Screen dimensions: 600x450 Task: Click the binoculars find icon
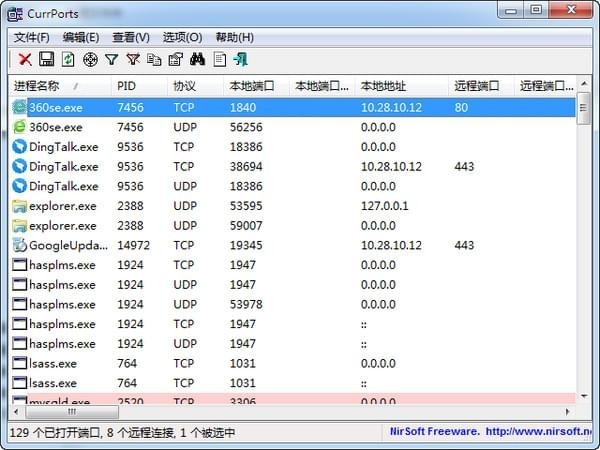pyautogui.click(x=197, y=59)
